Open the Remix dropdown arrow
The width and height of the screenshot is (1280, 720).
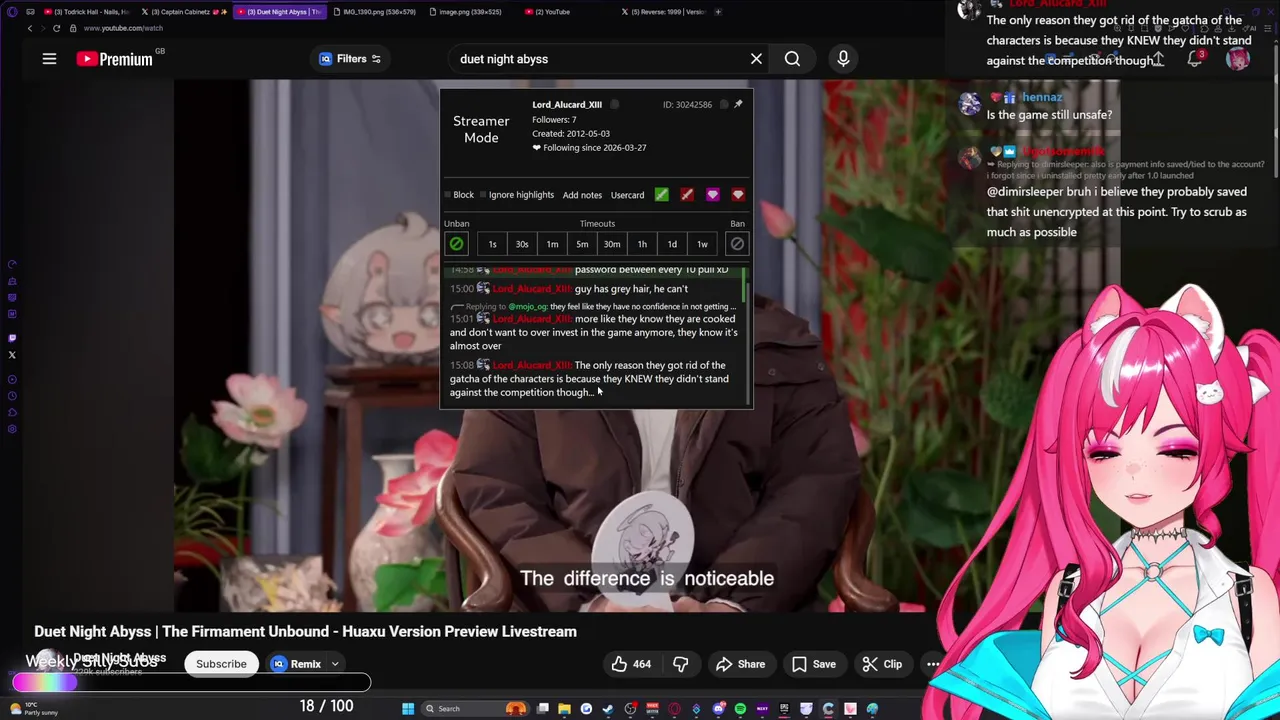tap(335, 664)
